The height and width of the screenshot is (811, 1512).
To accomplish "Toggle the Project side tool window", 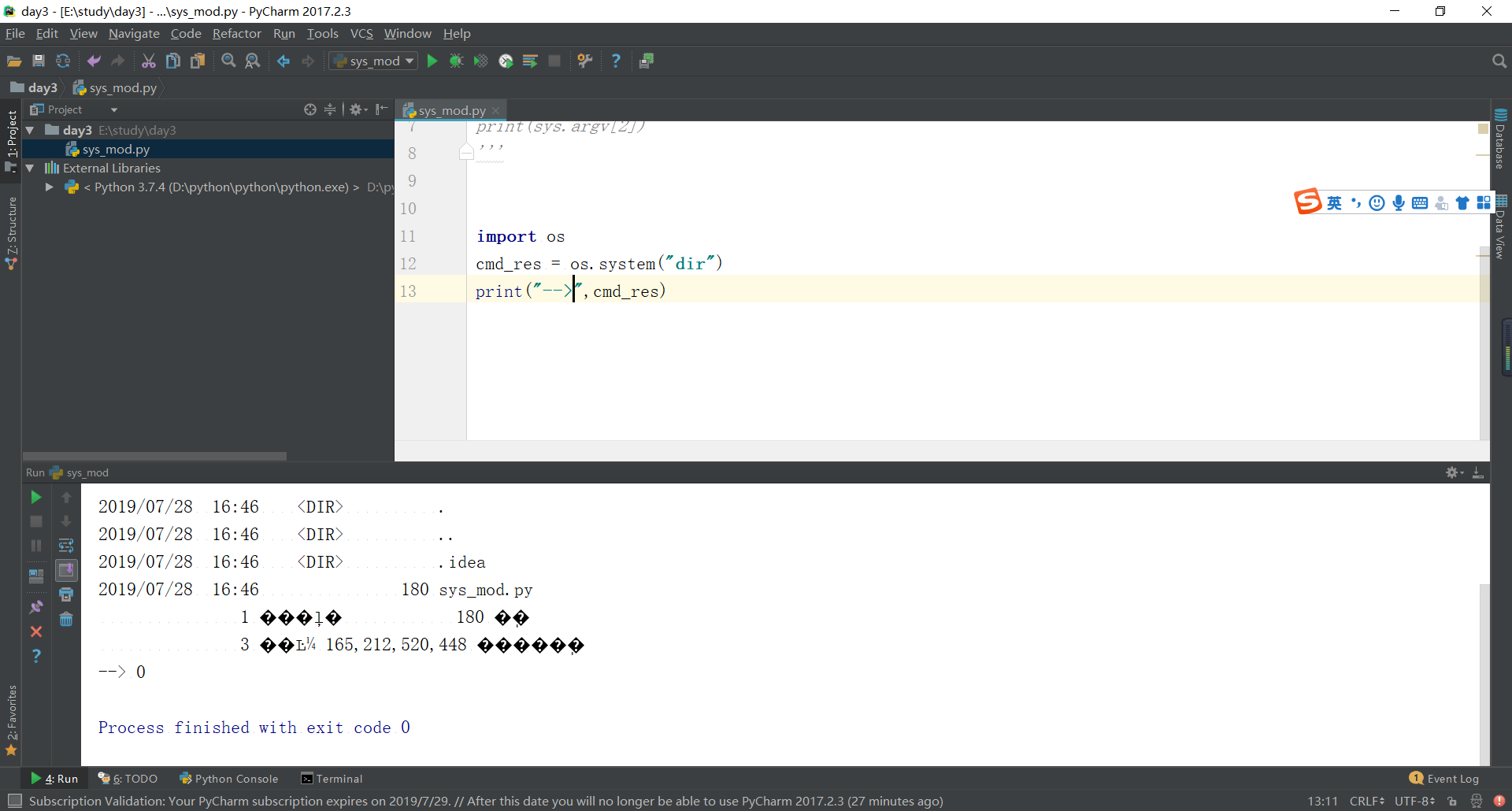I will click(11, 140).
